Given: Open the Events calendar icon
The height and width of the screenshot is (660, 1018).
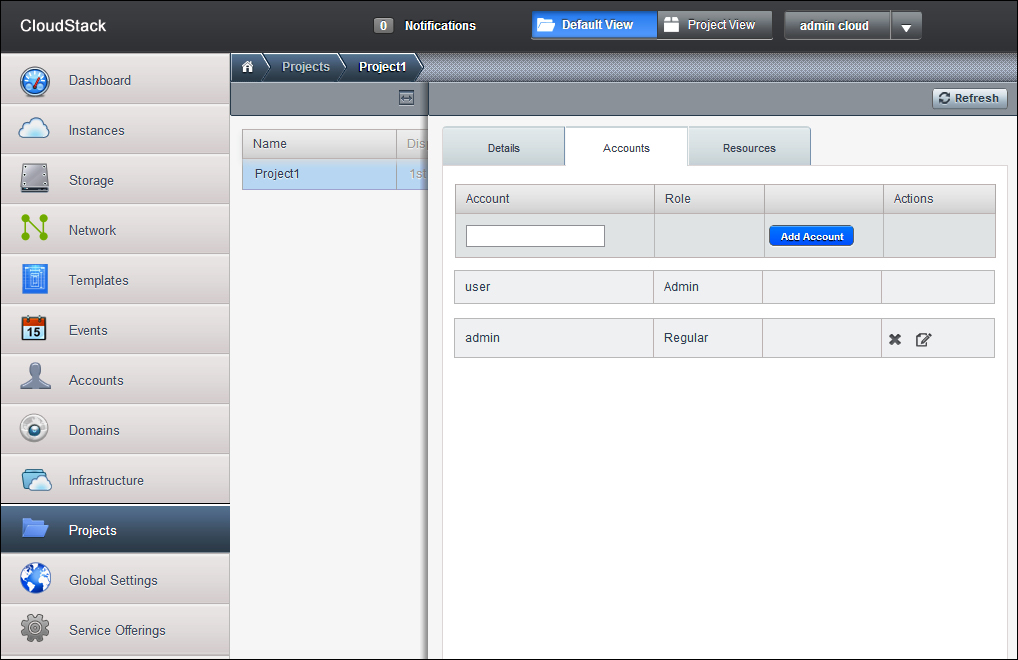Looking at the screenshot, I should coord(35,329).
